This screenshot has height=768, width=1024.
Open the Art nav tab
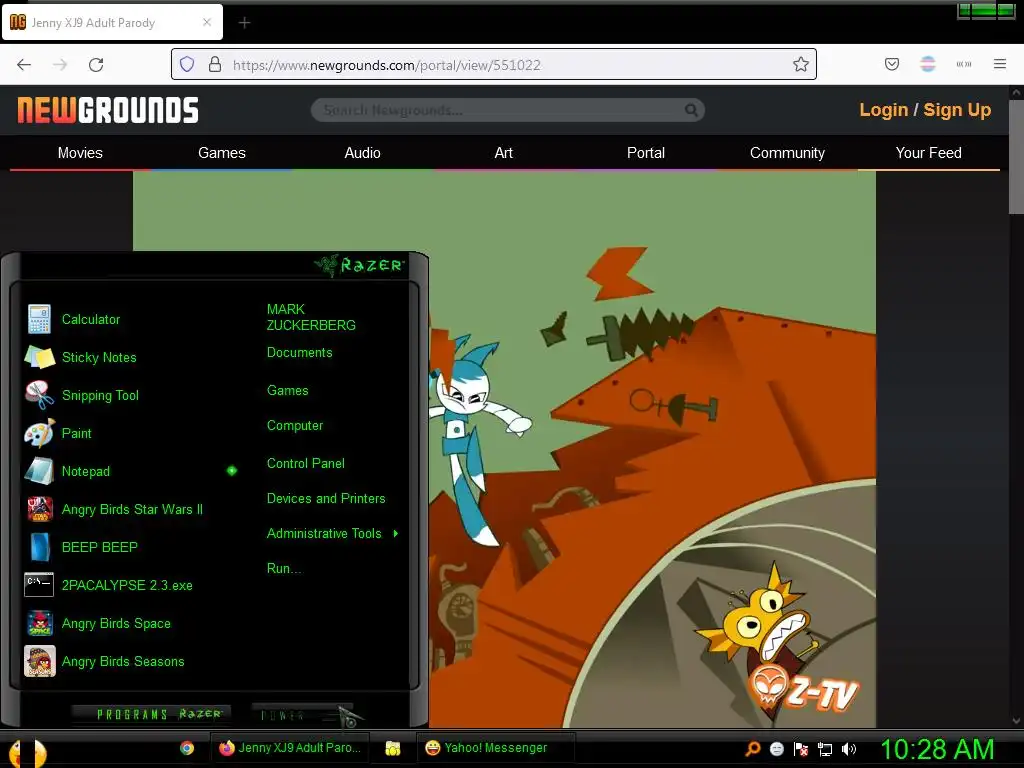coord(504,153)
